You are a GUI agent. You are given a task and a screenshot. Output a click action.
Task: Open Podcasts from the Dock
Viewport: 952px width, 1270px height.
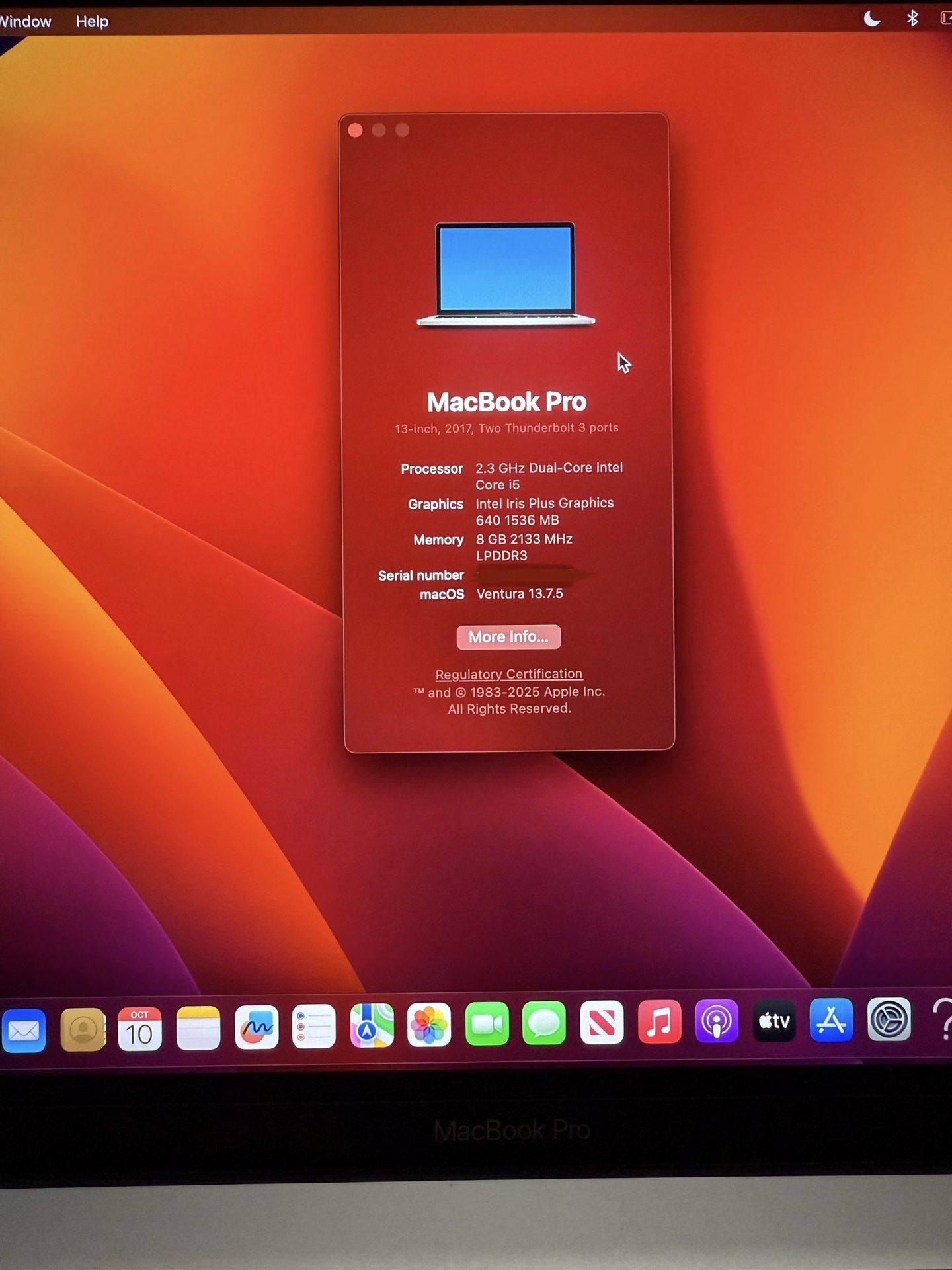[x=717, y=1022]
